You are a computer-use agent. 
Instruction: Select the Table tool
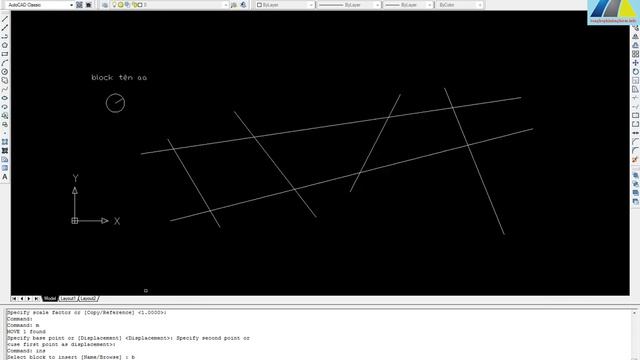click(x=4, y=168)
